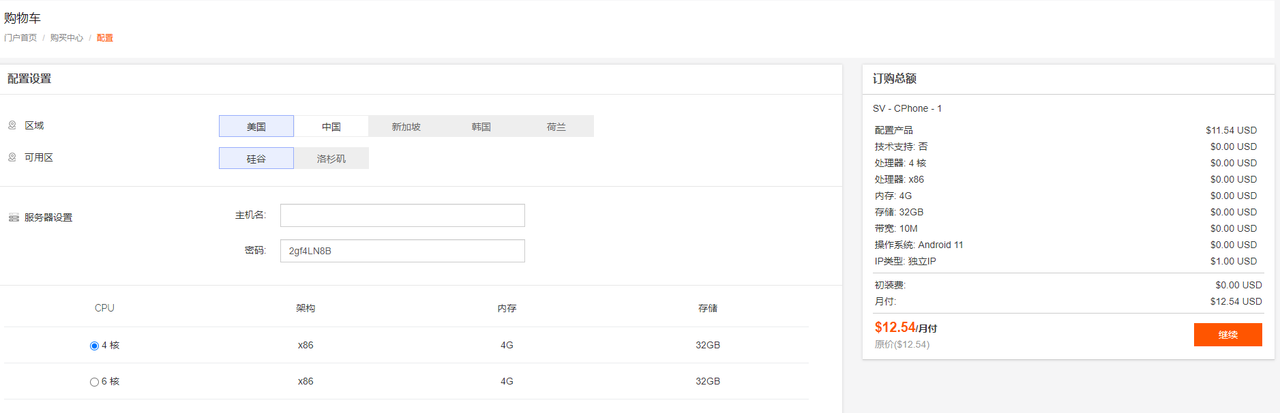Click the $11.54 USD price value
Viewport: 1280px width, 413px height.
click(1231, 130)
